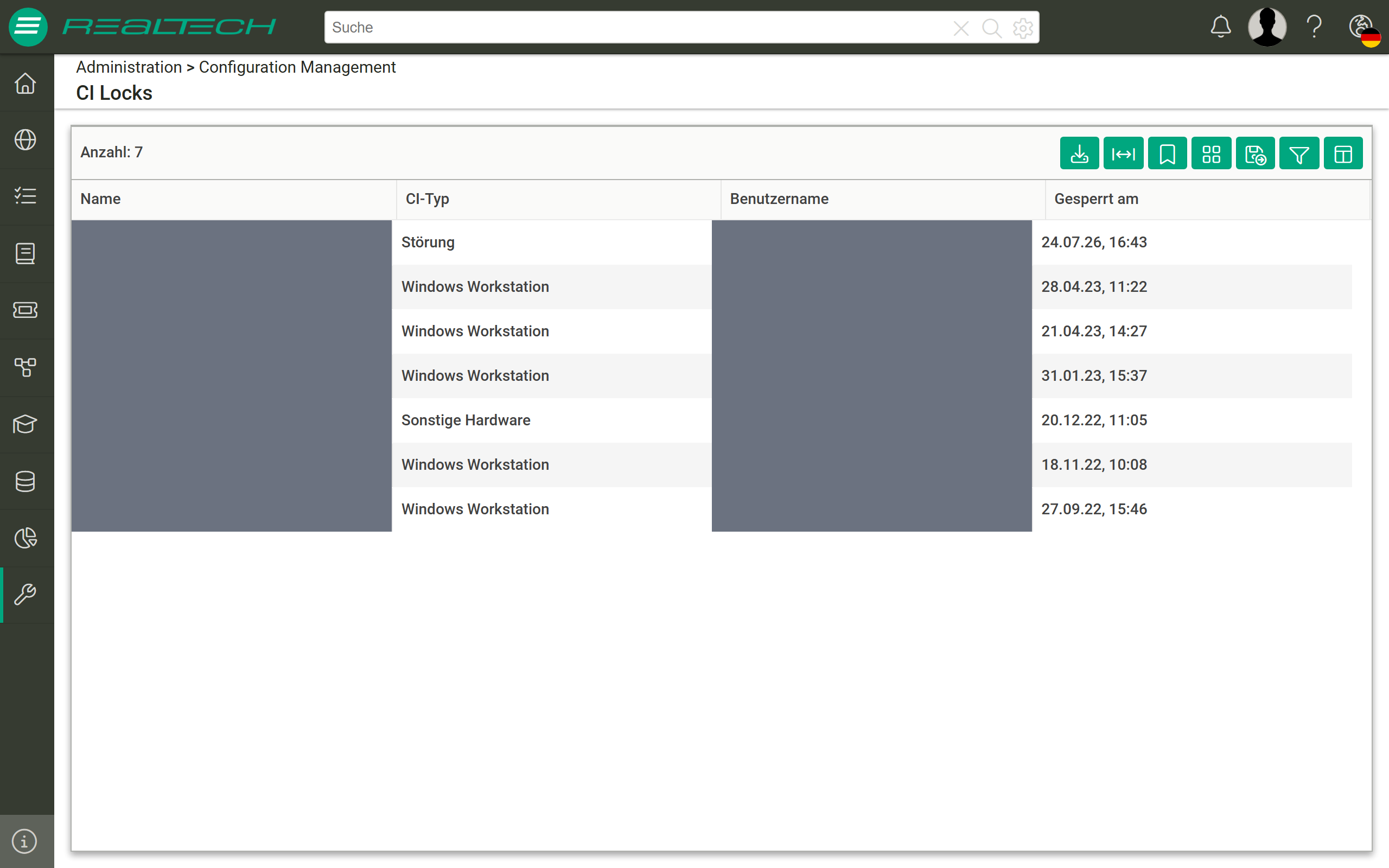Click the fit column width icon
The image size is (1389, 868).
pos(1123,154)
